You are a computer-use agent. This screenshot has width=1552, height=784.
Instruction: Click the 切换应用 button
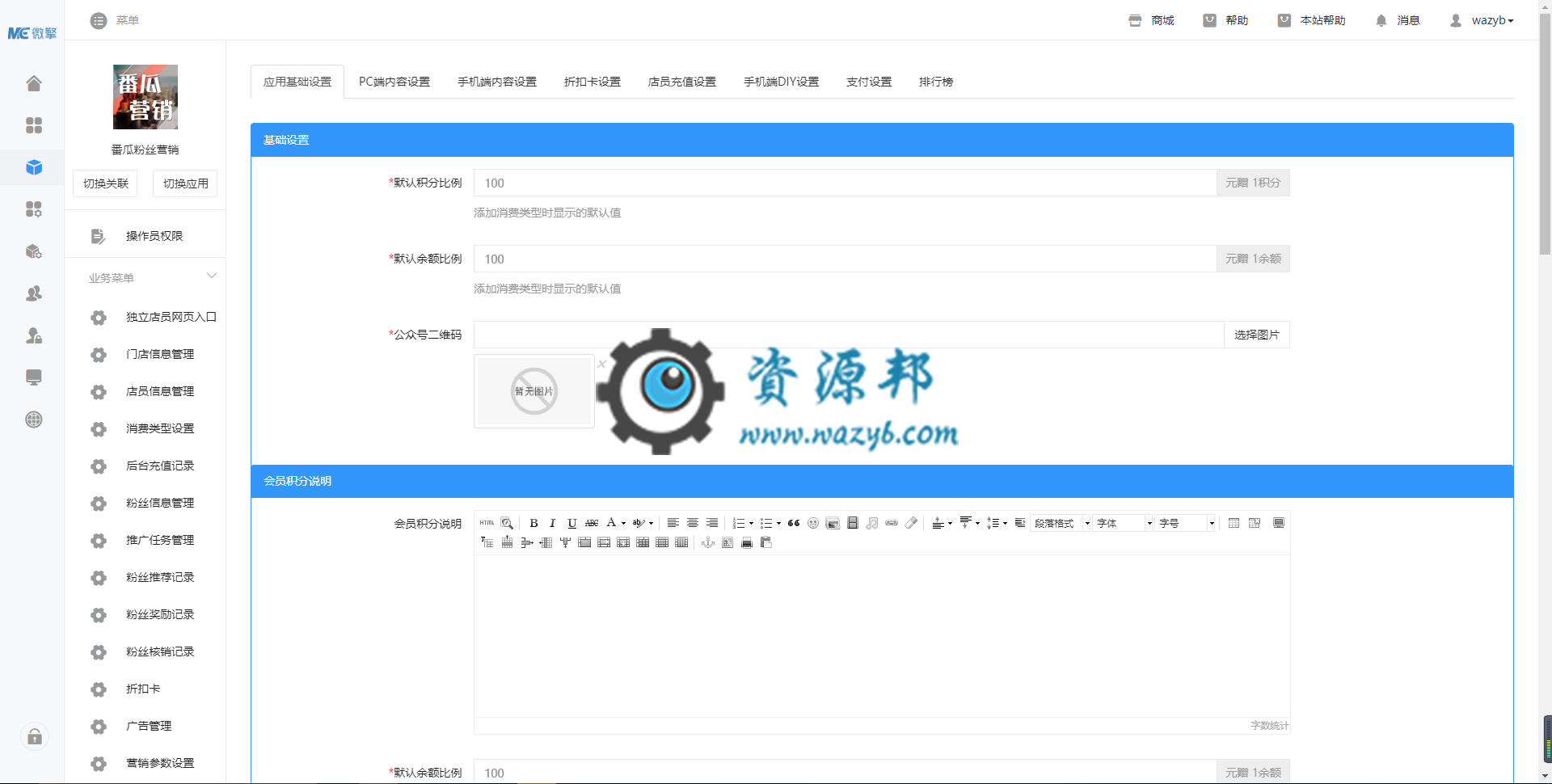click(x=186, y=183)
